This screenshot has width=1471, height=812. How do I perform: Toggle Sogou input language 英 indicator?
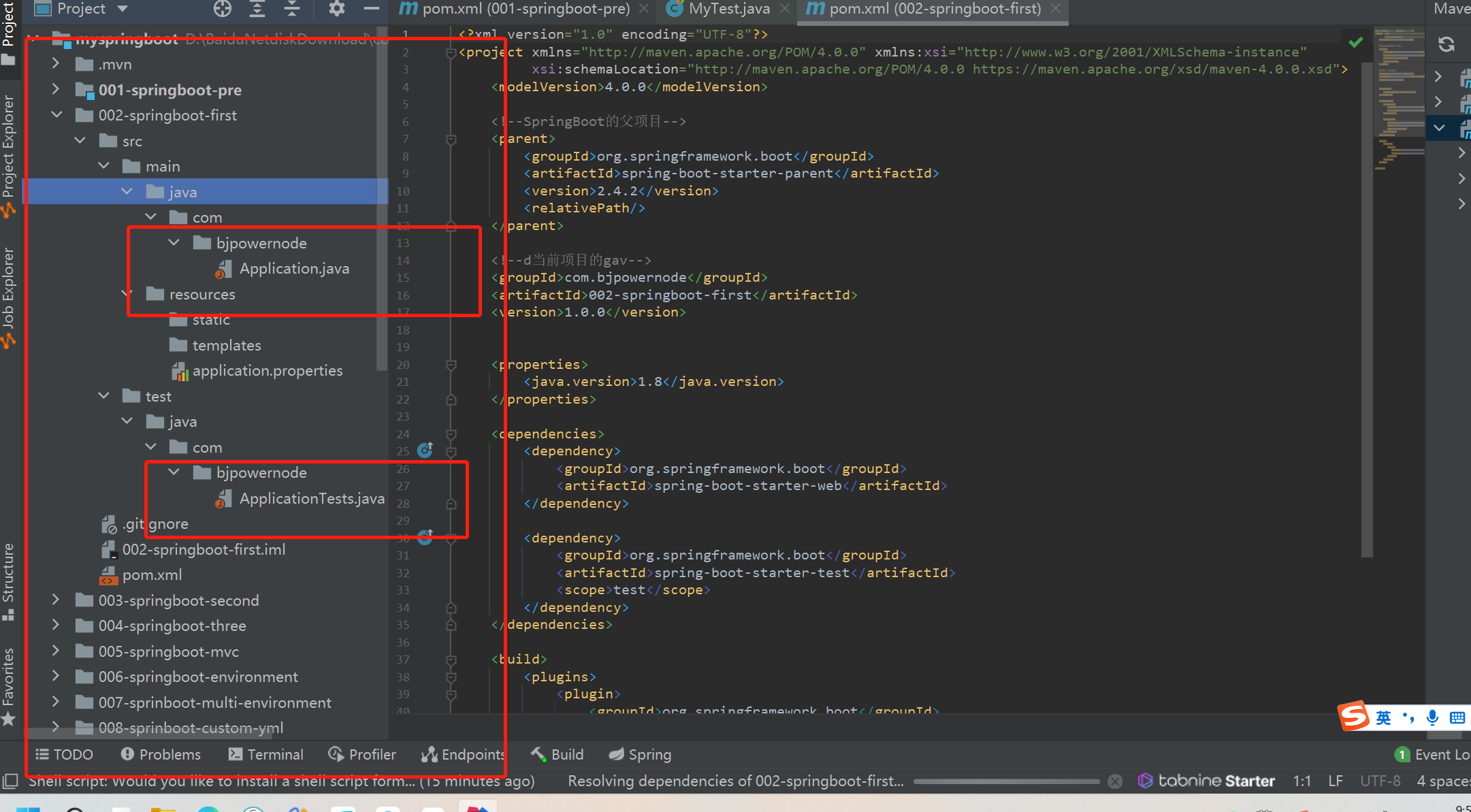[1383, 717]
